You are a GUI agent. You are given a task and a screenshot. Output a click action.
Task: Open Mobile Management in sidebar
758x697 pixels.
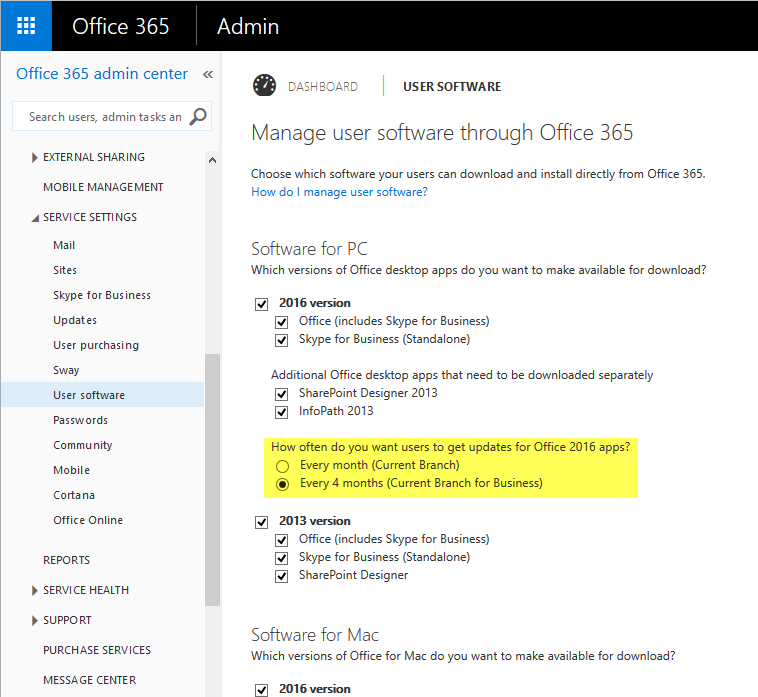click(x=103, y=187)
